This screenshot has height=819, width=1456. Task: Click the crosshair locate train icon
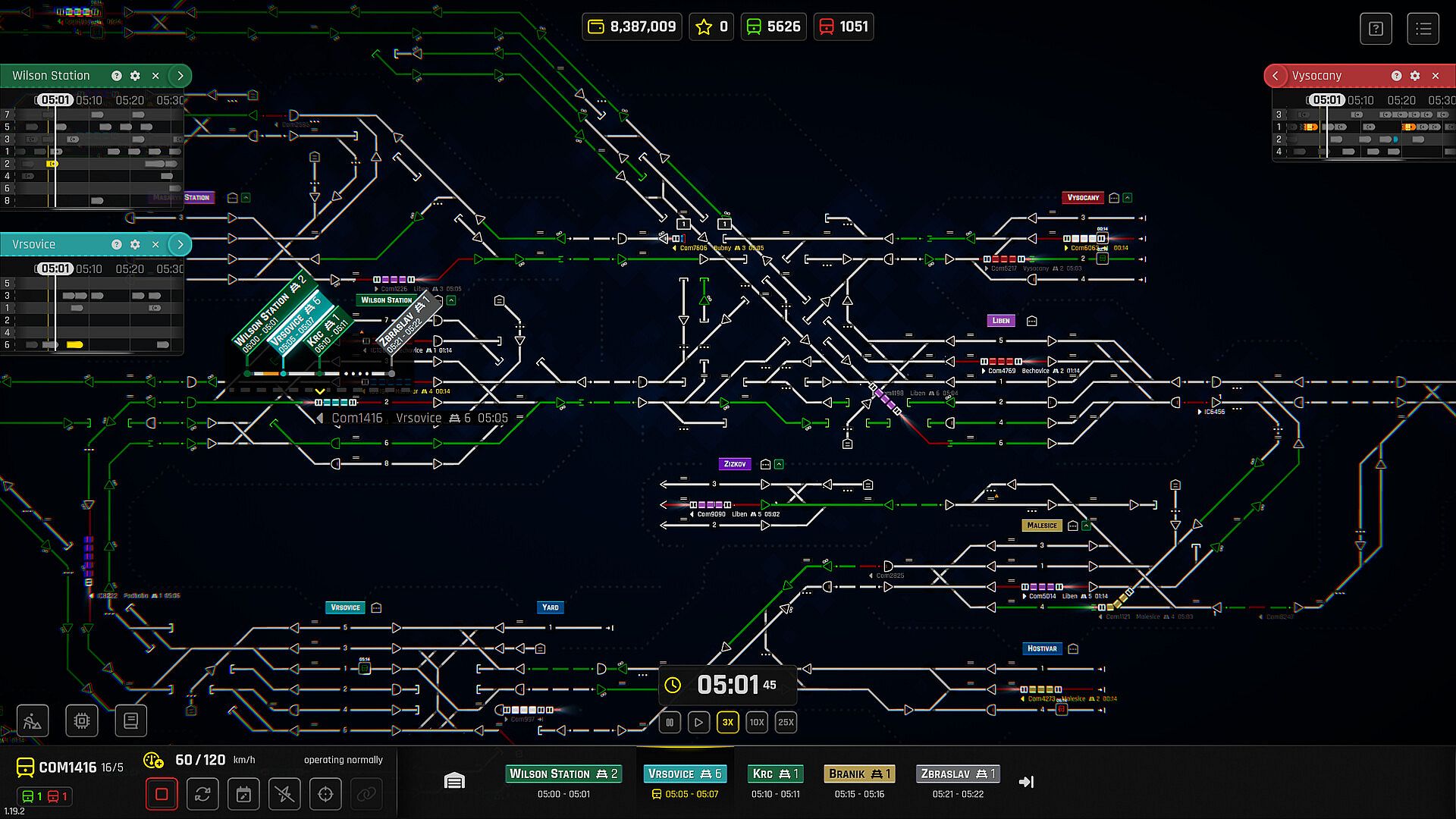[325, 794]
